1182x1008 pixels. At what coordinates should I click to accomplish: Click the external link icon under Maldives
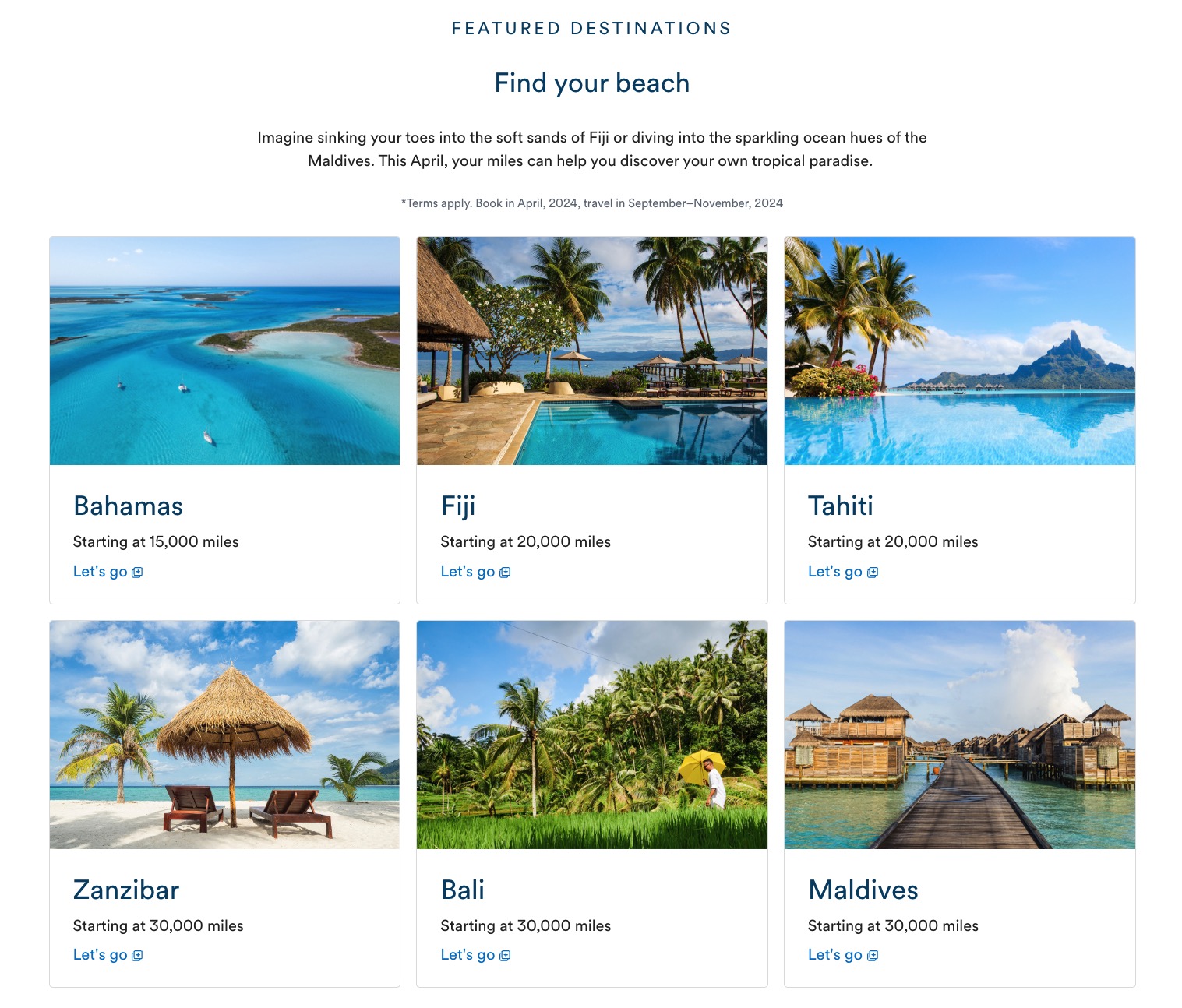(x=873, y=956)
